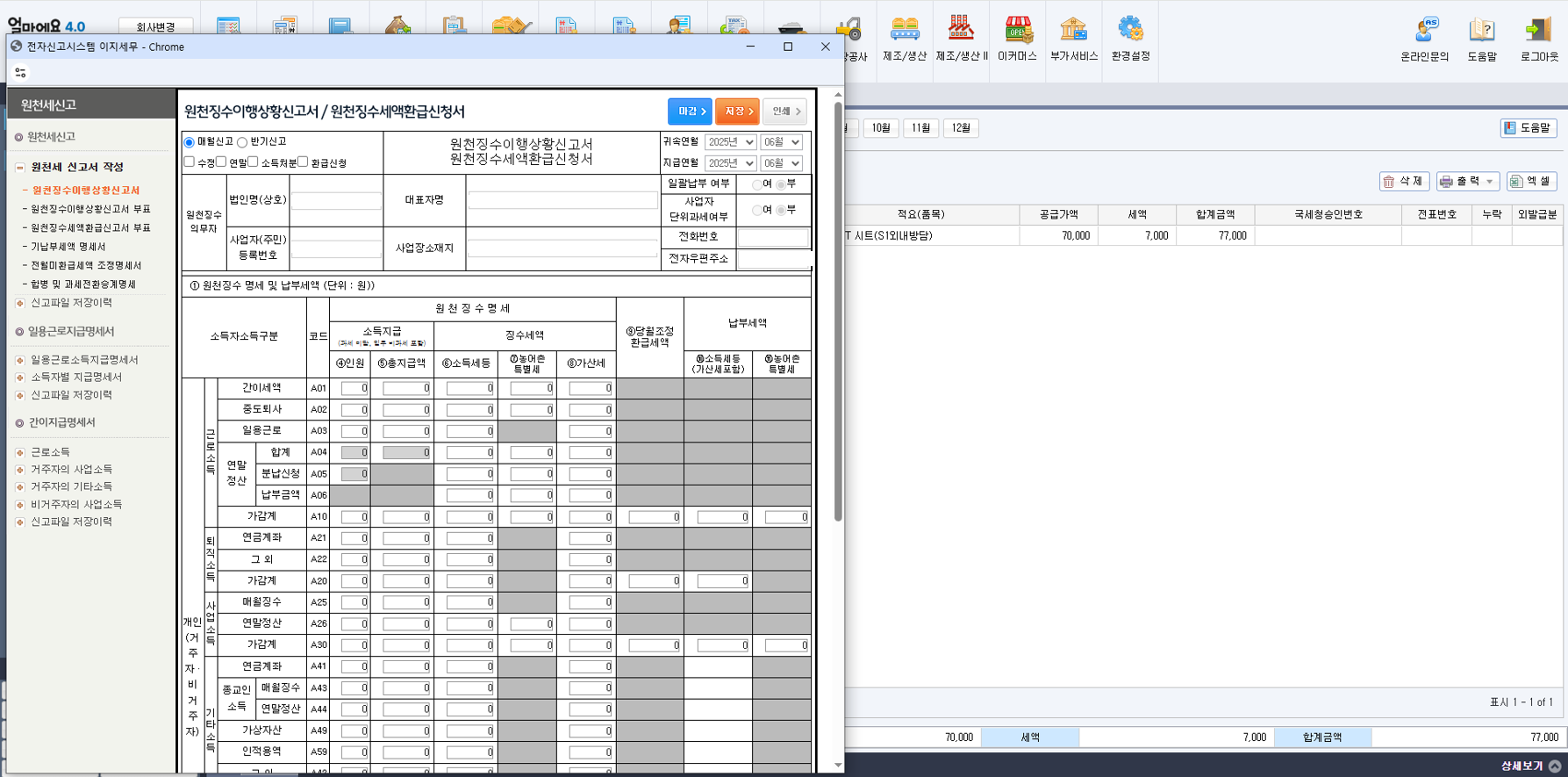Click the plus icon beside 거주자의 기타소득
1568x777 pixels.
point(20,487)
